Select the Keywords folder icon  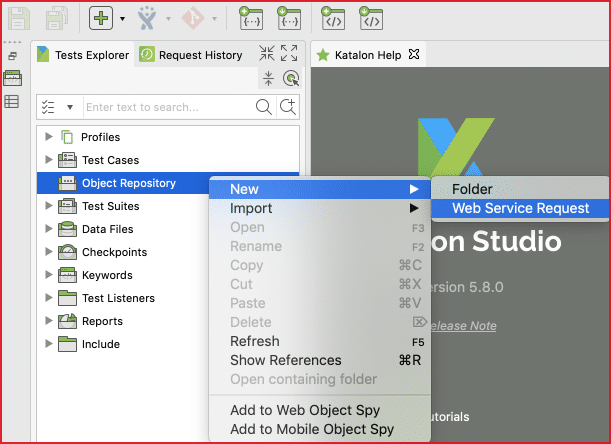point(67,275)
